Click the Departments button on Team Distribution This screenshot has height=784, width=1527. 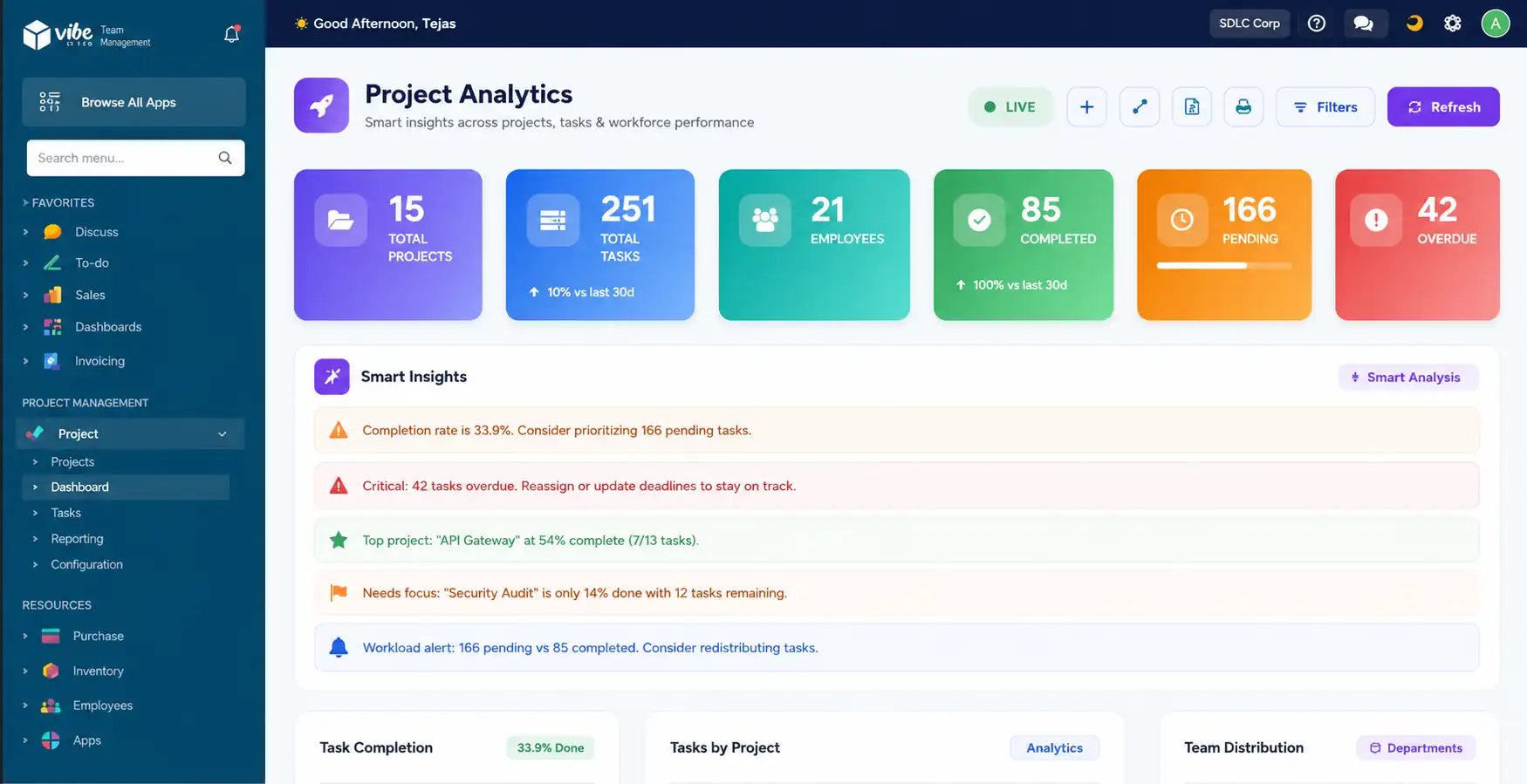coord(1415,747)
